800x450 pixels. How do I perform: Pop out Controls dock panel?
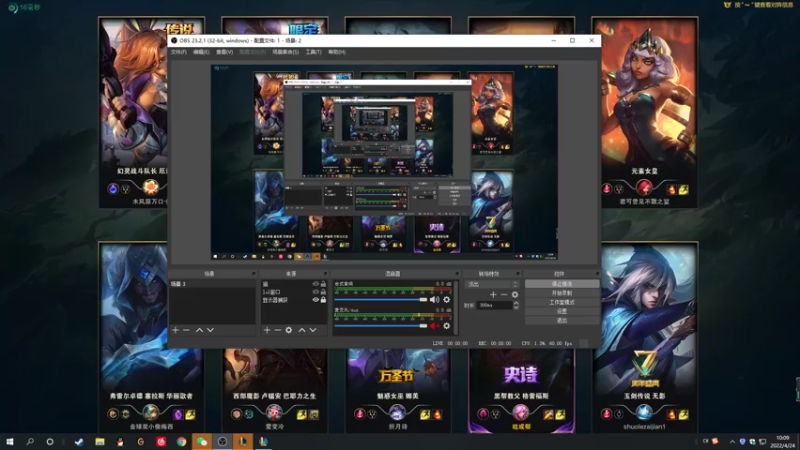pos(597,274)
